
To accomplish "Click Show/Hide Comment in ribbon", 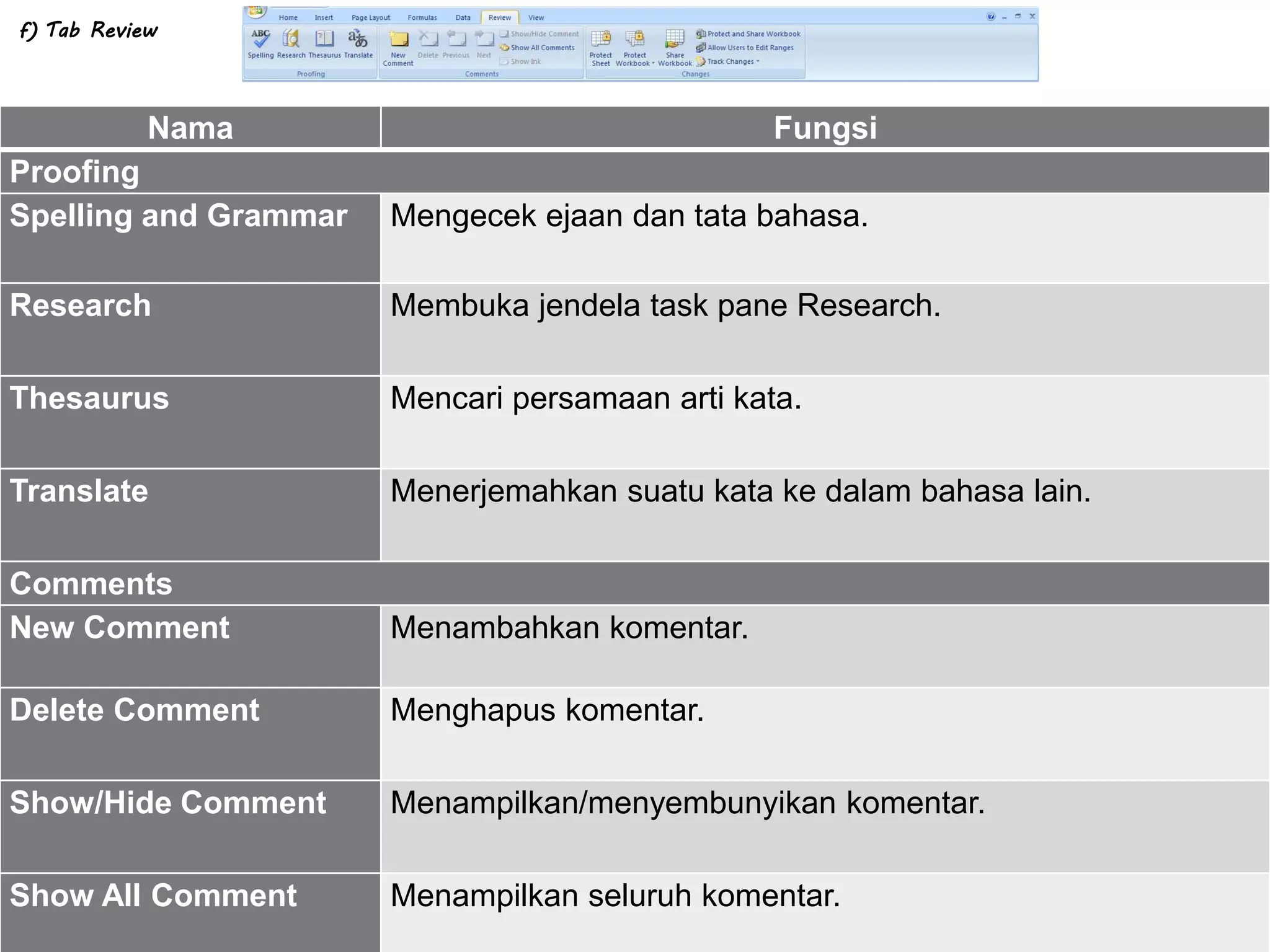I will pos(540,34).
